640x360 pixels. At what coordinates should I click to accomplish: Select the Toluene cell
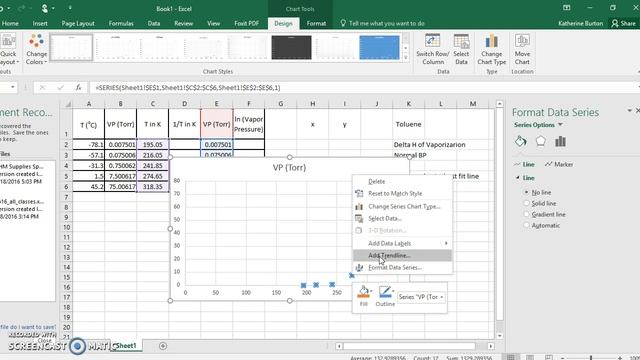[409, 124]
